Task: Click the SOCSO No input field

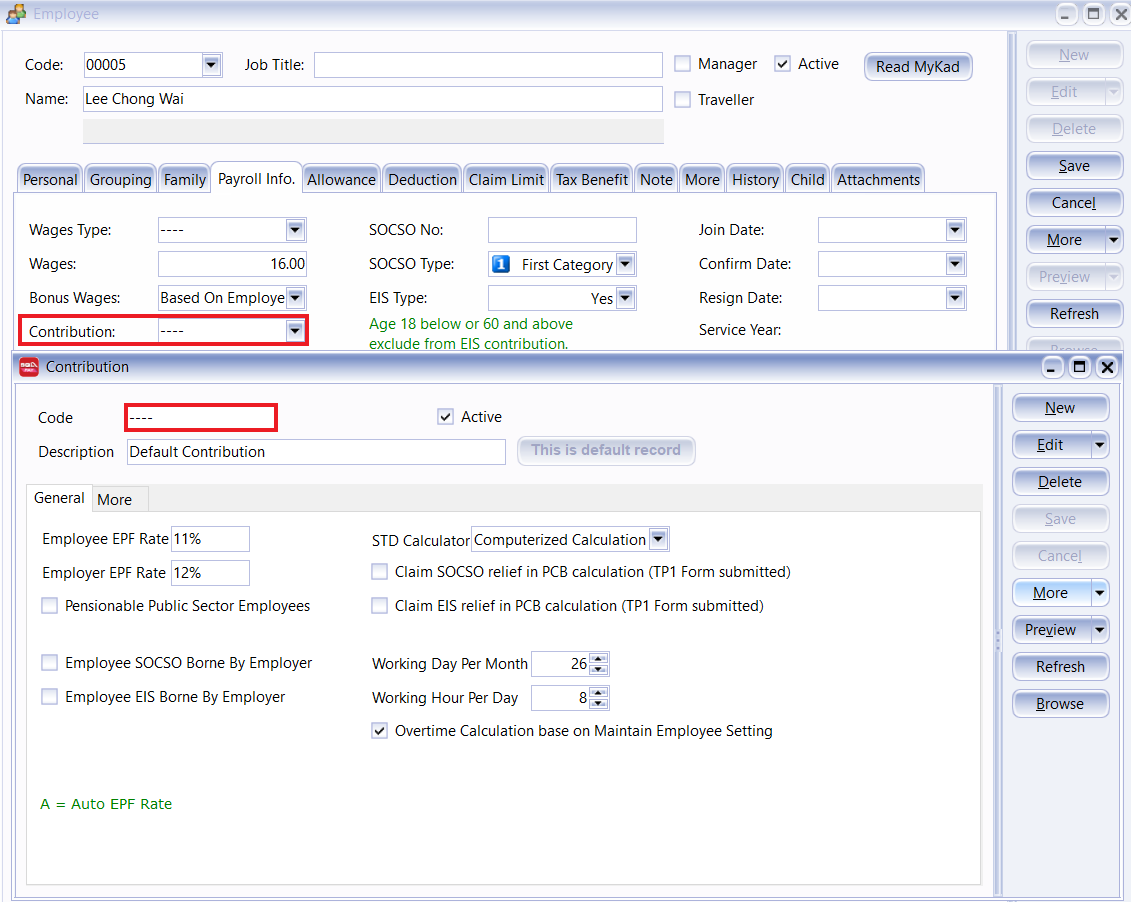Action: pyautogui.click(x=562, y=230)
